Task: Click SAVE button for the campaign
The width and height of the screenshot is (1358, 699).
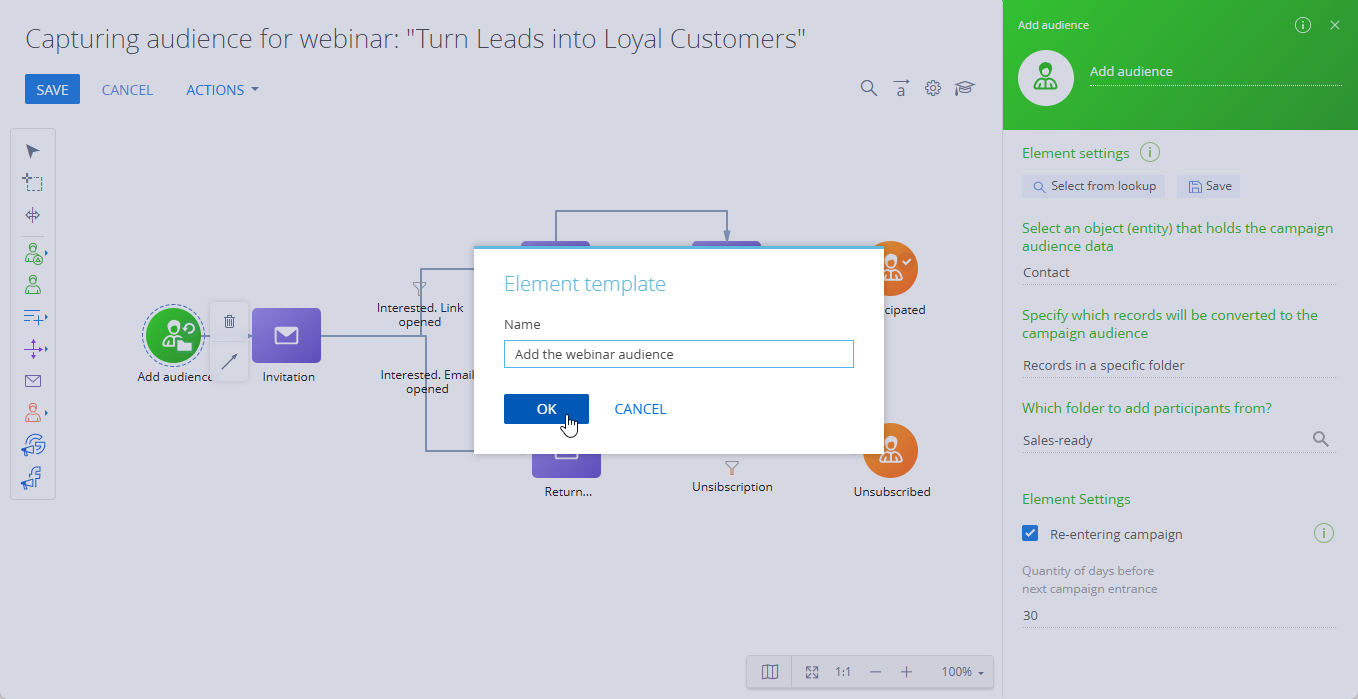Action: (52, 89)
